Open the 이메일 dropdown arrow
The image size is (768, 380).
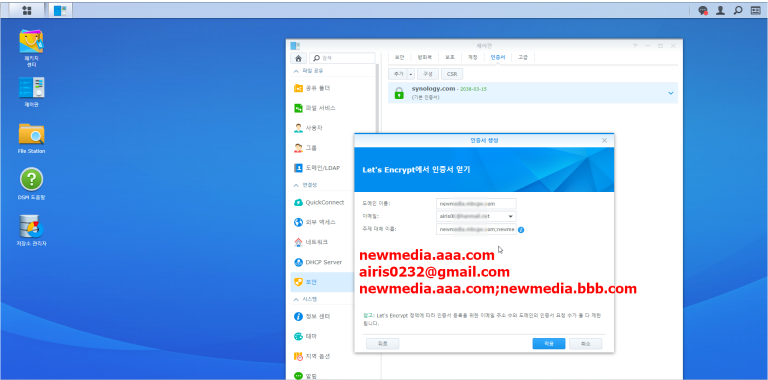(x=510, y=216)
